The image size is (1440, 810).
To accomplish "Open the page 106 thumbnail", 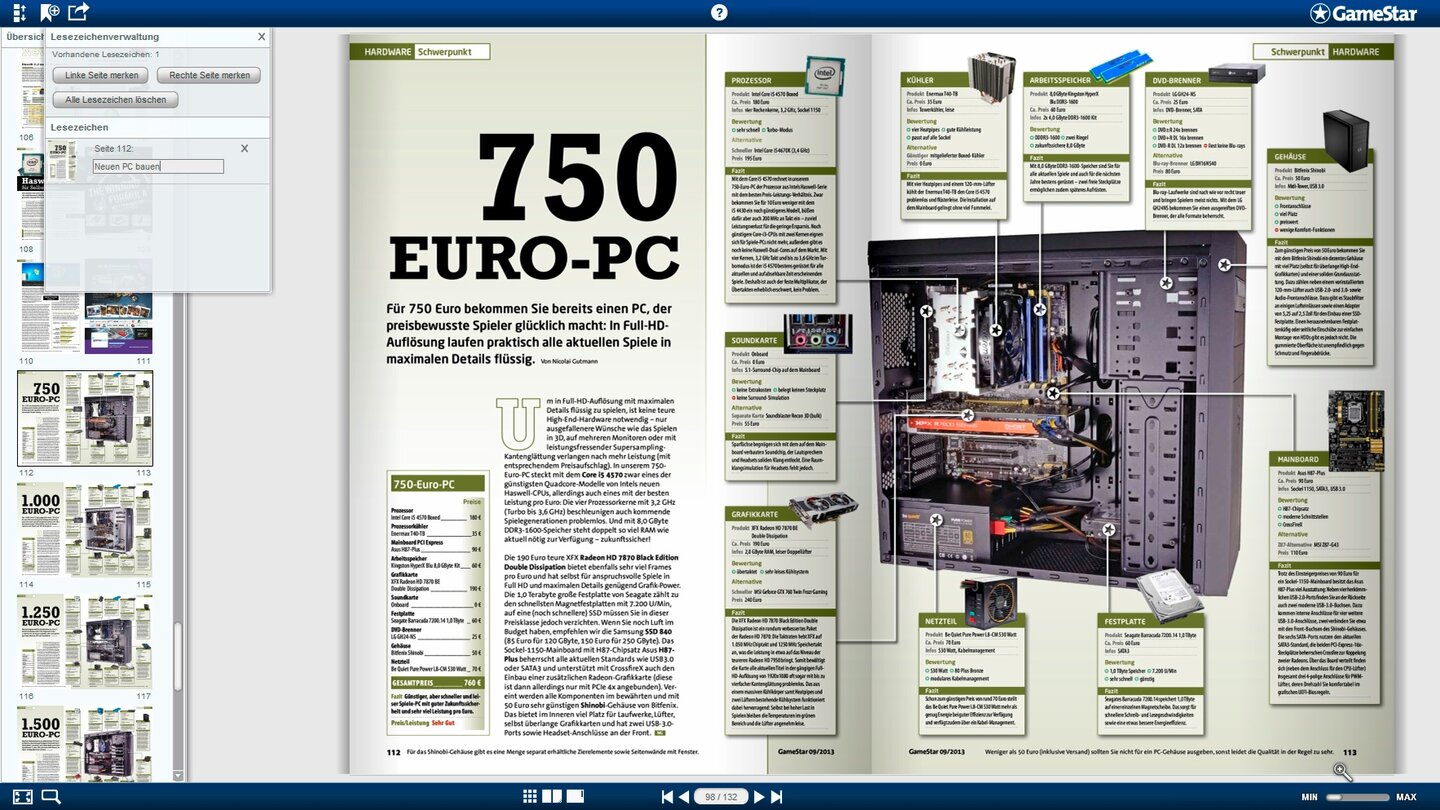I will point(31,90).
